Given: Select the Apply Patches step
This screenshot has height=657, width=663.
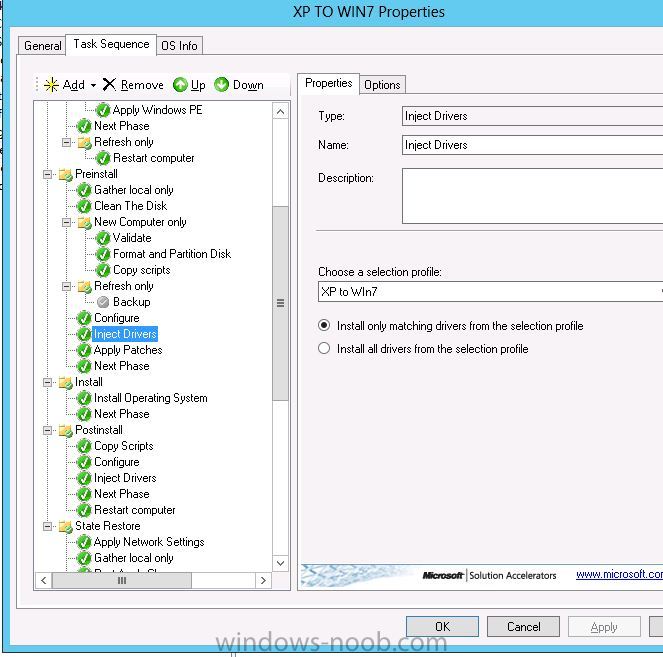Looking at the screenshot, I should [128, 350].
